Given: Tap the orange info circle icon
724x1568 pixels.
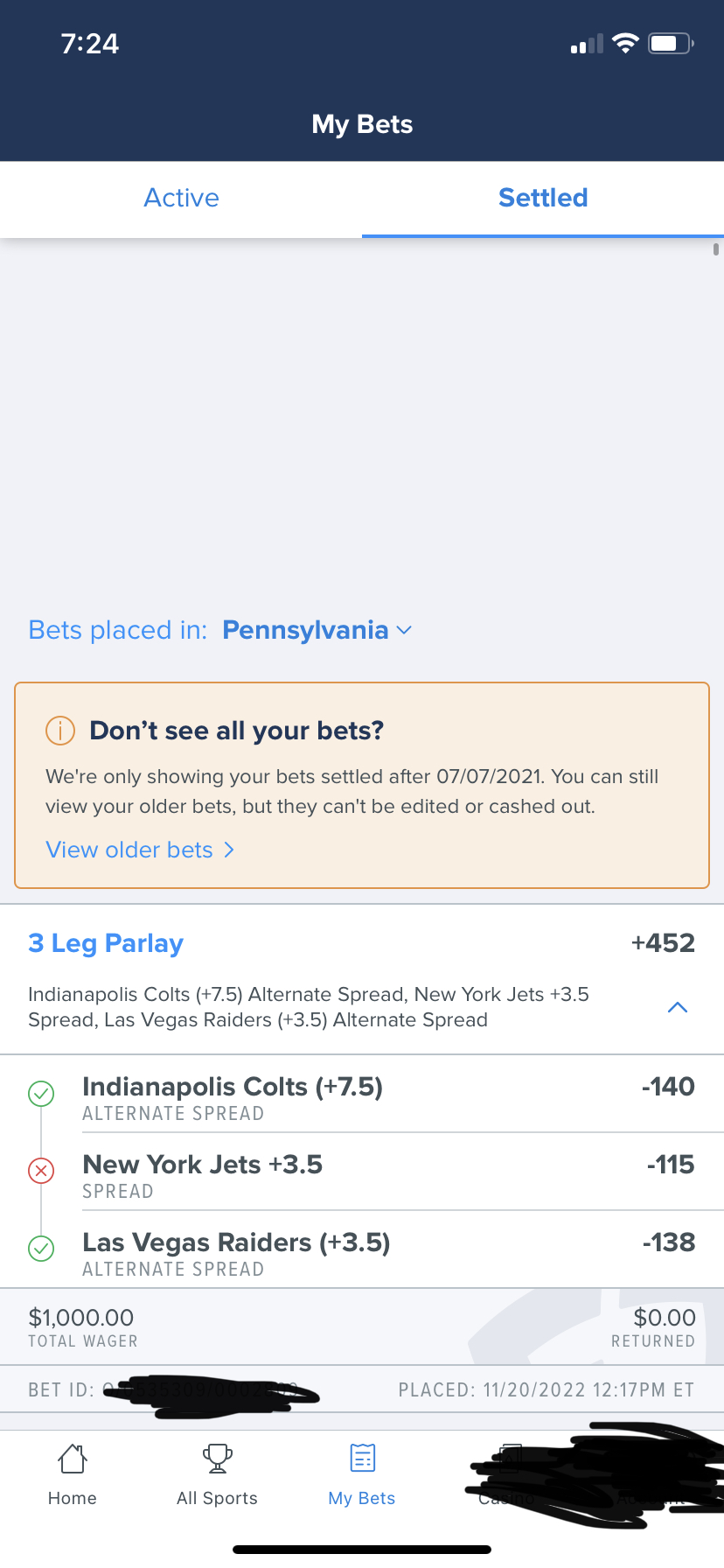Looking at the screenshot, I should pos(60,731).
